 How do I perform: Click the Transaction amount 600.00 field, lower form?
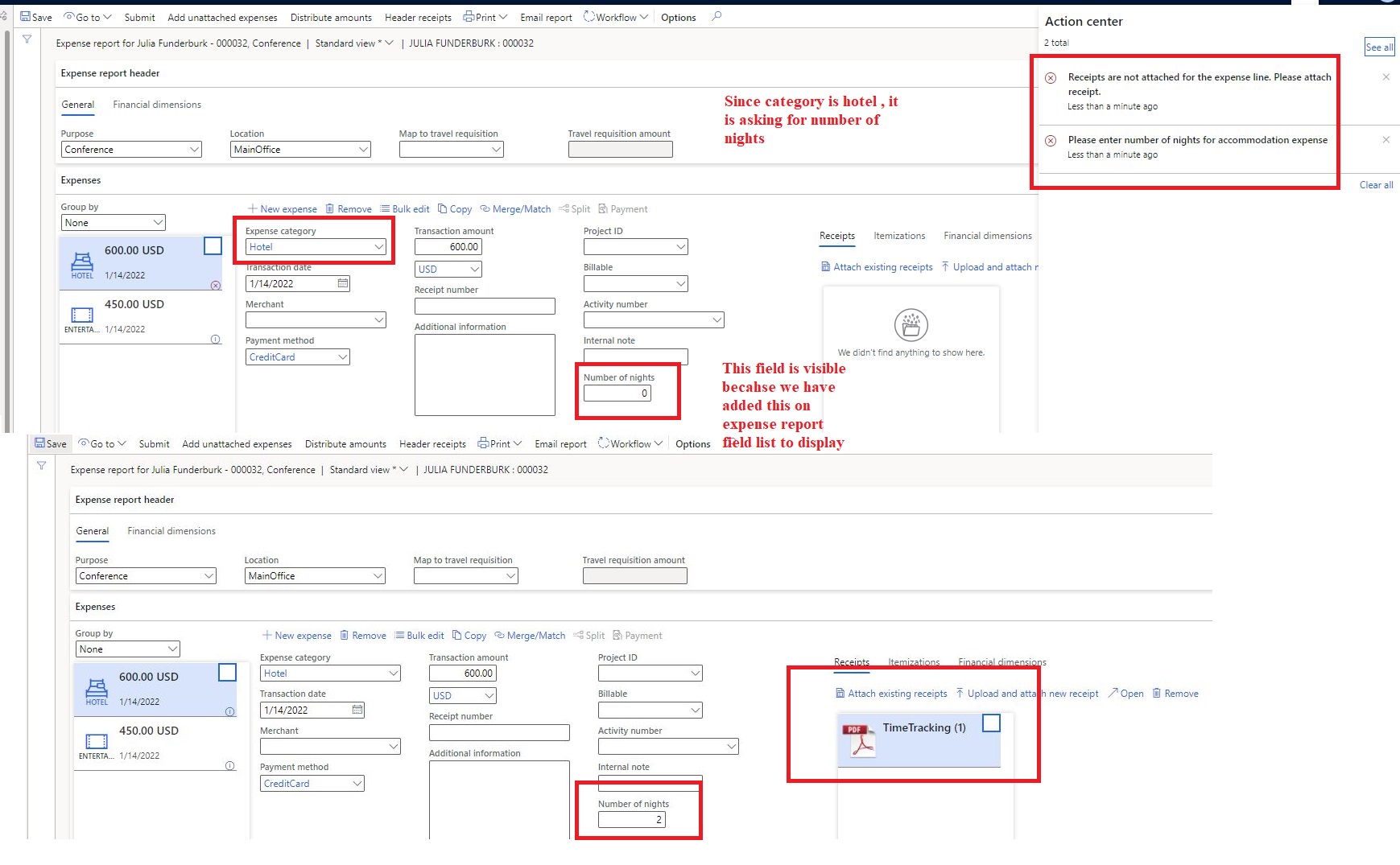463,673
